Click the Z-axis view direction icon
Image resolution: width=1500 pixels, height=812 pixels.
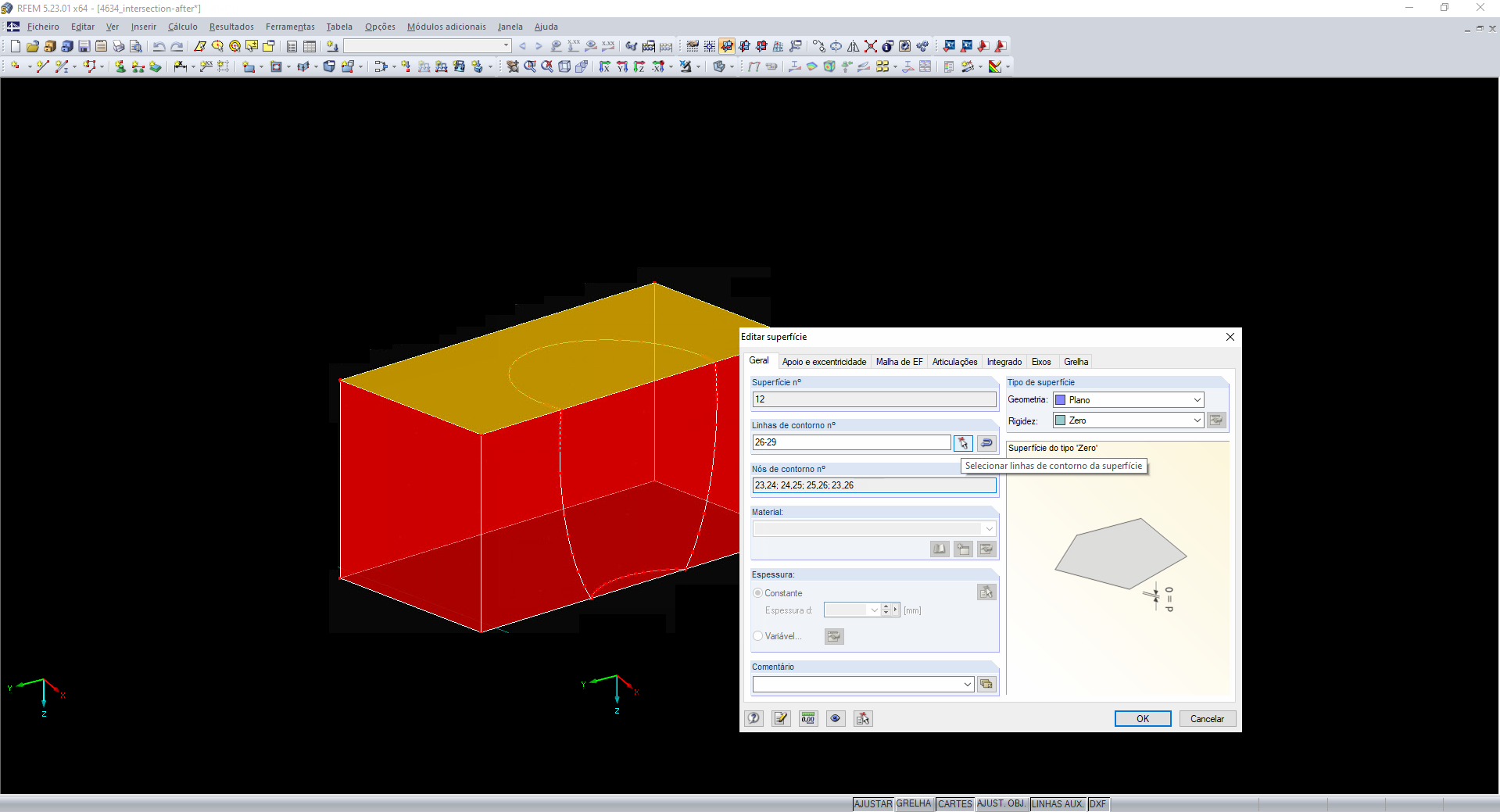coord(639,66)
